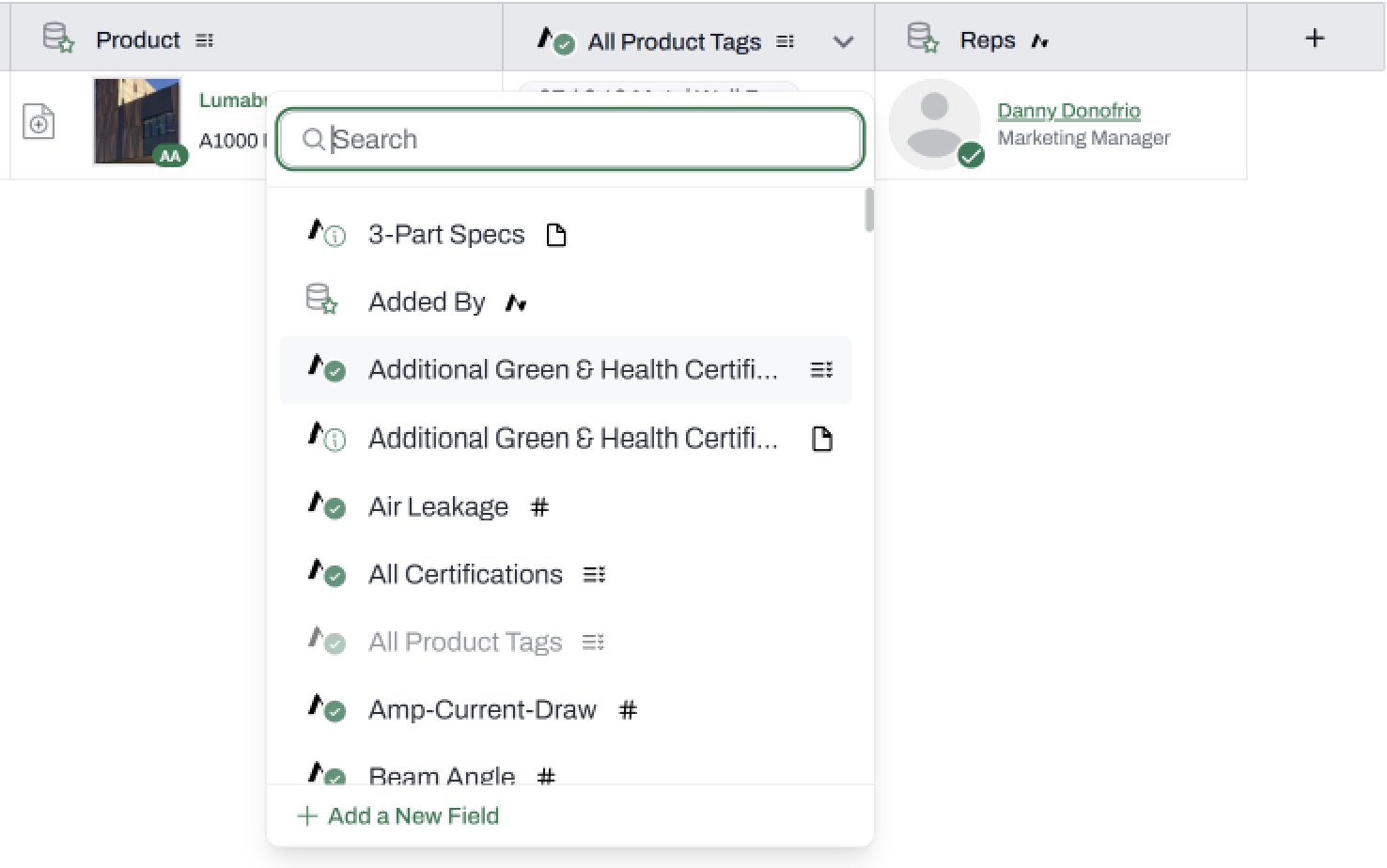
Task: Click the field list scrollbar
Action: click(x=869, y=209)
